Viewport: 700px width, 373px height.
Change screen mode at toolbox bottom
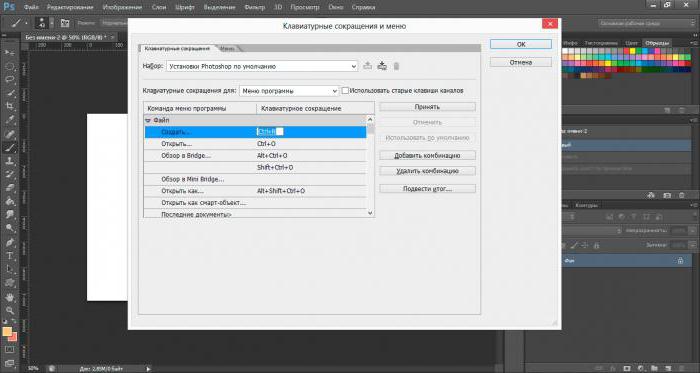point(9,363)
